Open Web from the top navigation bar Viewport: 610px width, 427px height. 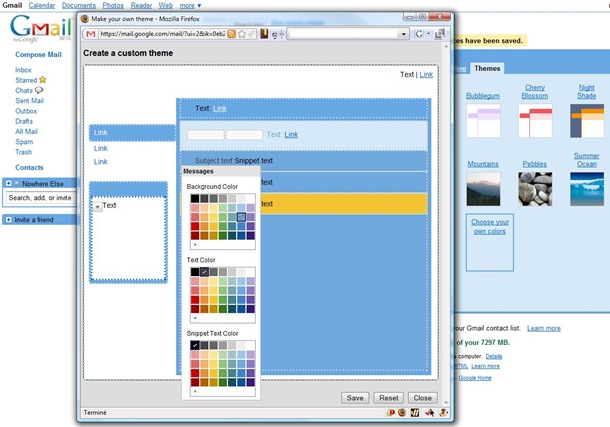(165, 5)
